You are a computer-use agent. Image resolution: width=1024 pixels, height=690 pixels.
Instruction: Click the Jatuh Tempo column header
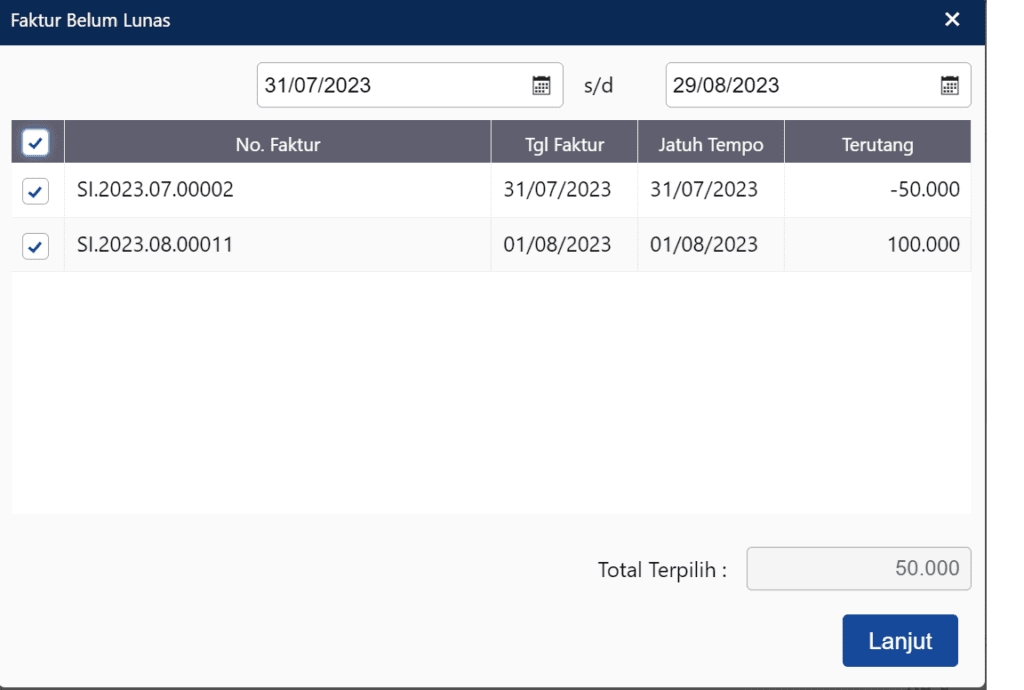point(710,144)
